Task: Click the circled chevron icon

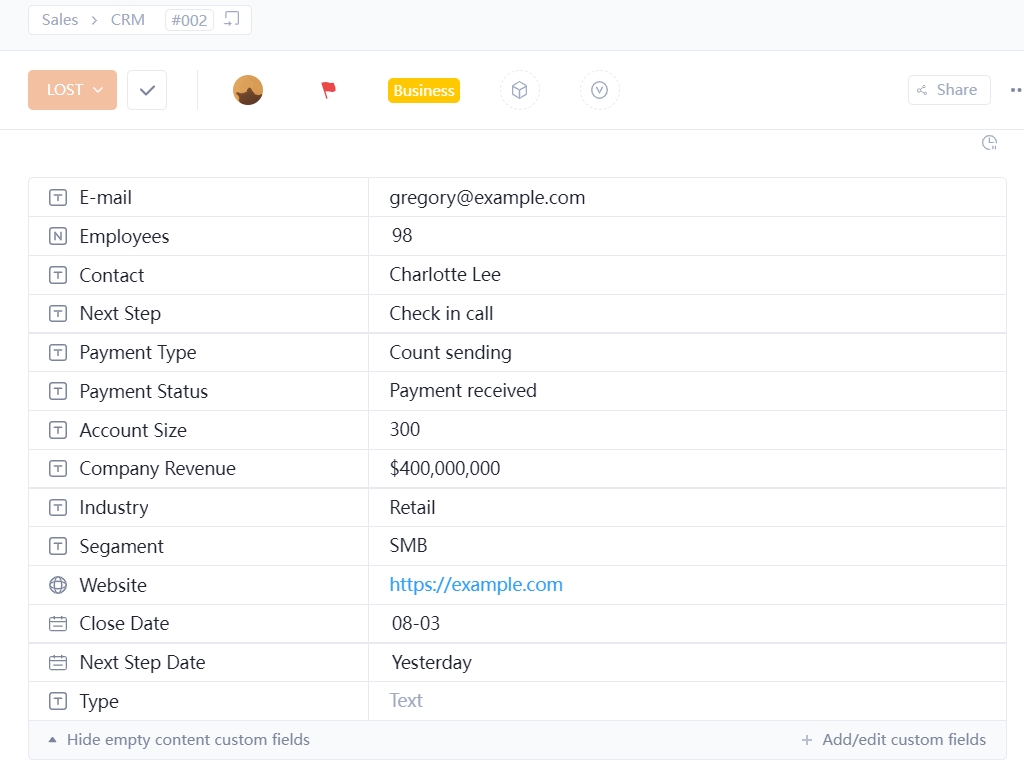Action: coord(599,90)
